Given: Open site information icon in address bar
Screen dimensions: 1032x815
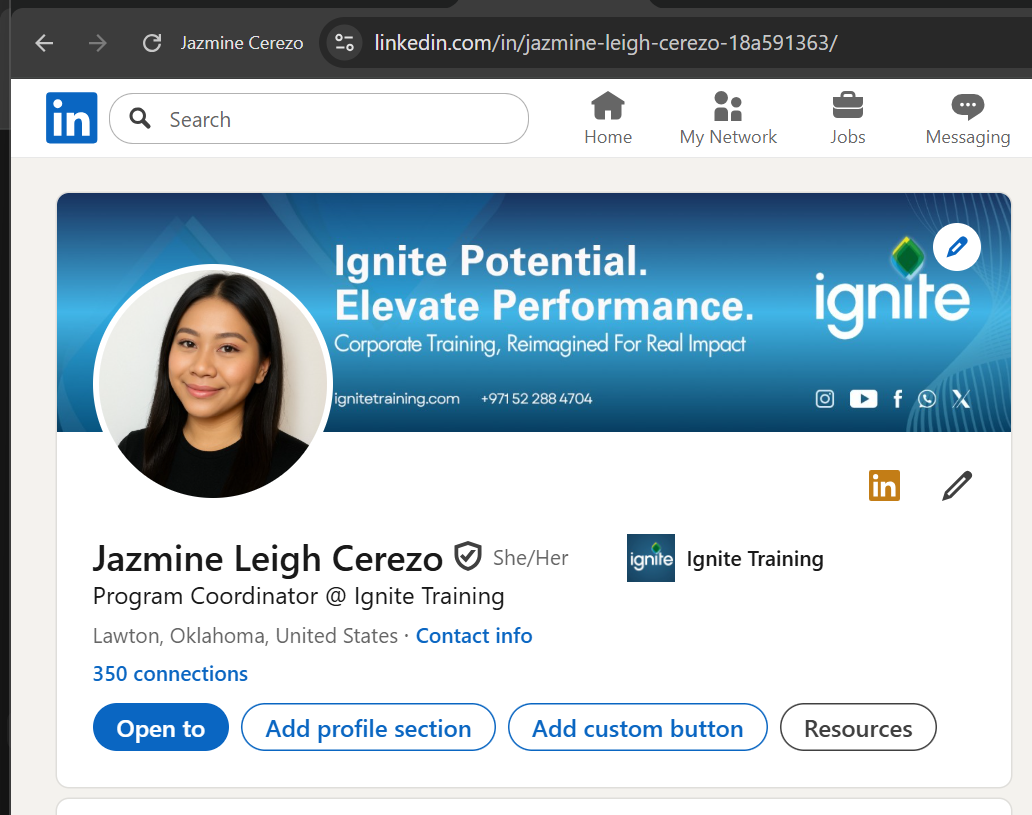Looking at the screenshot, I should click(344, 43).
